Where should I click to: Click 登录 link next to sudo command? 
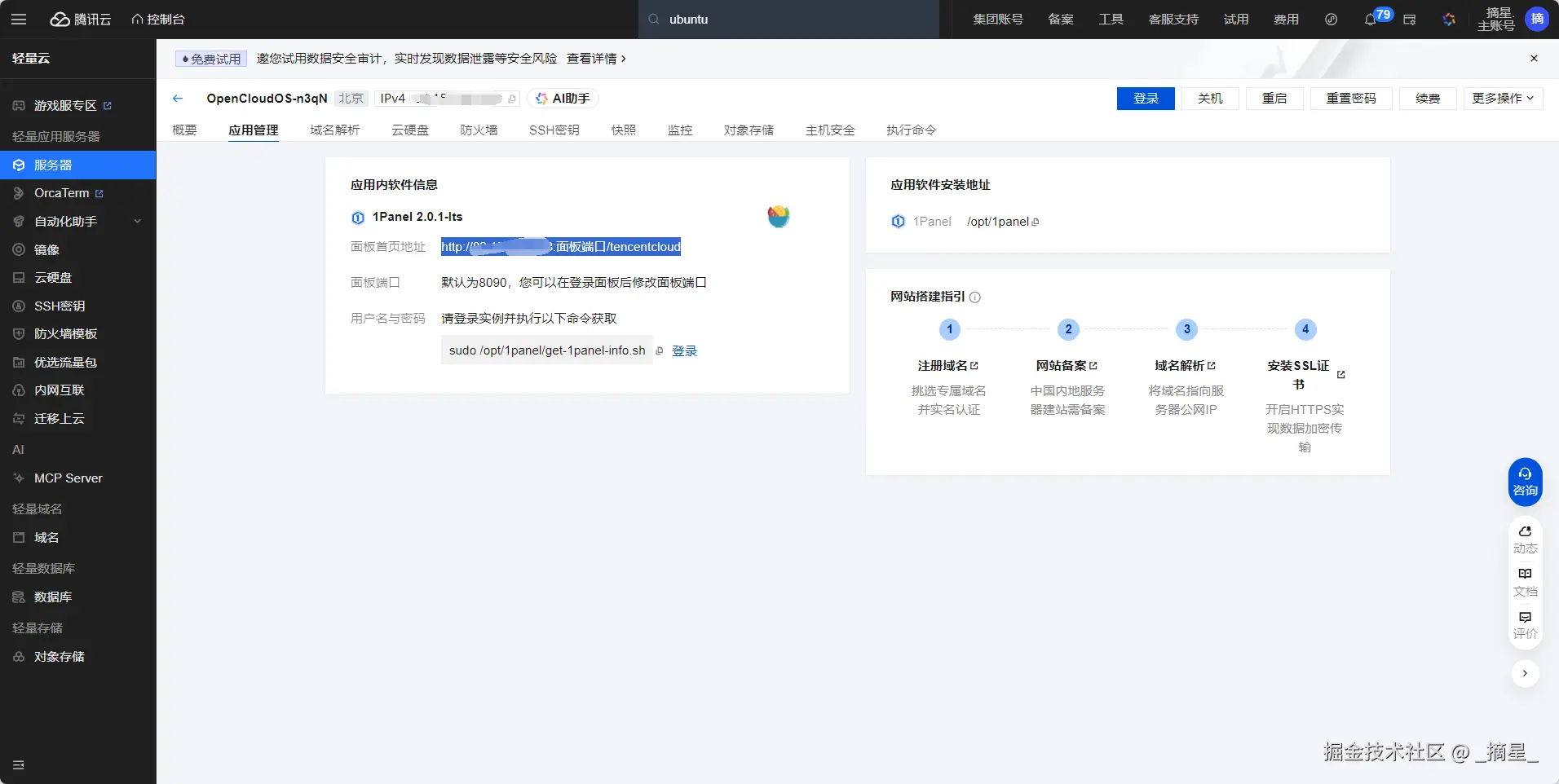(684, 351)
